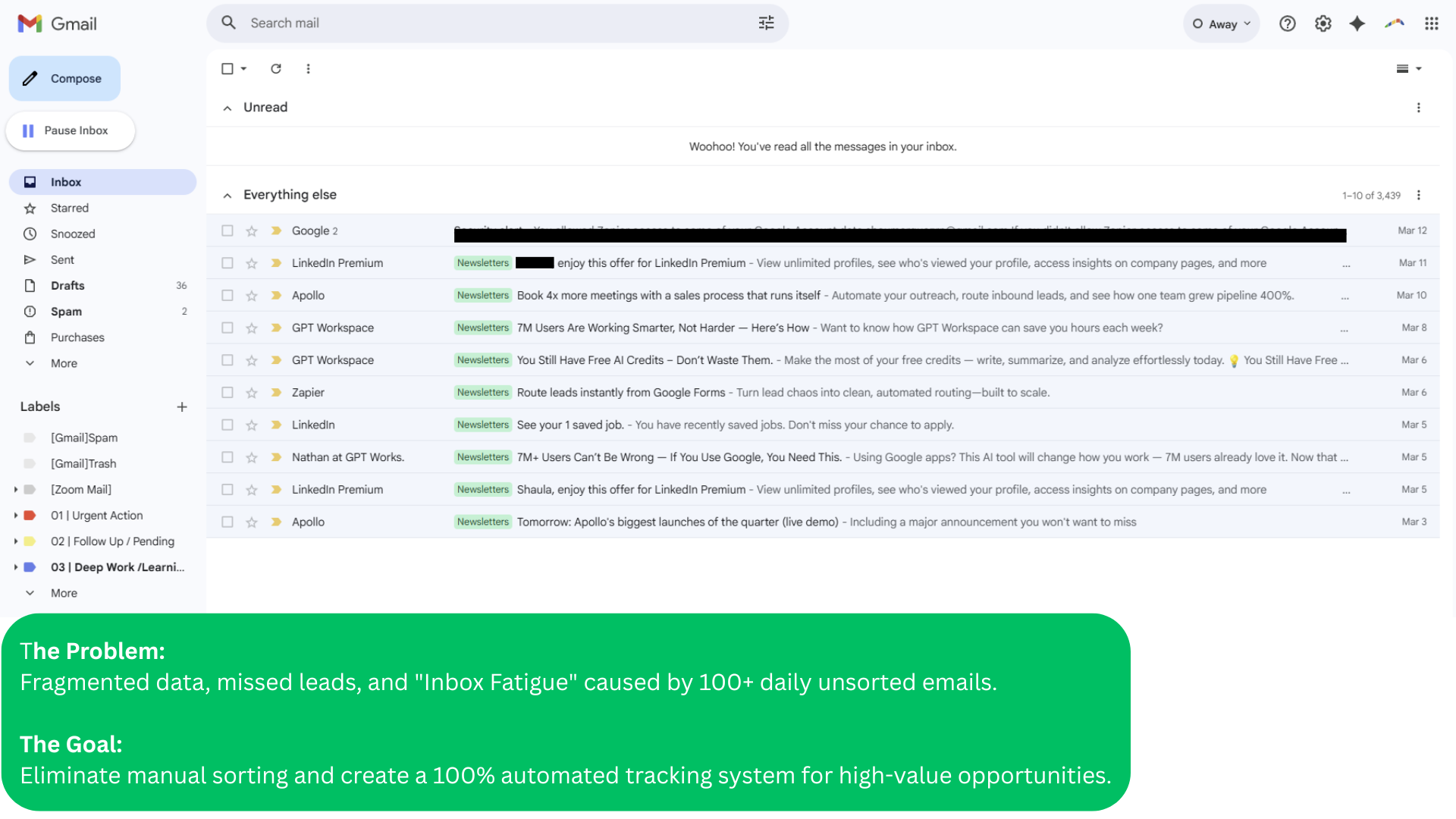This screenshot has width=1456, height=819.
Task: Check the Google email checkbox
Action: pos(227,231)
